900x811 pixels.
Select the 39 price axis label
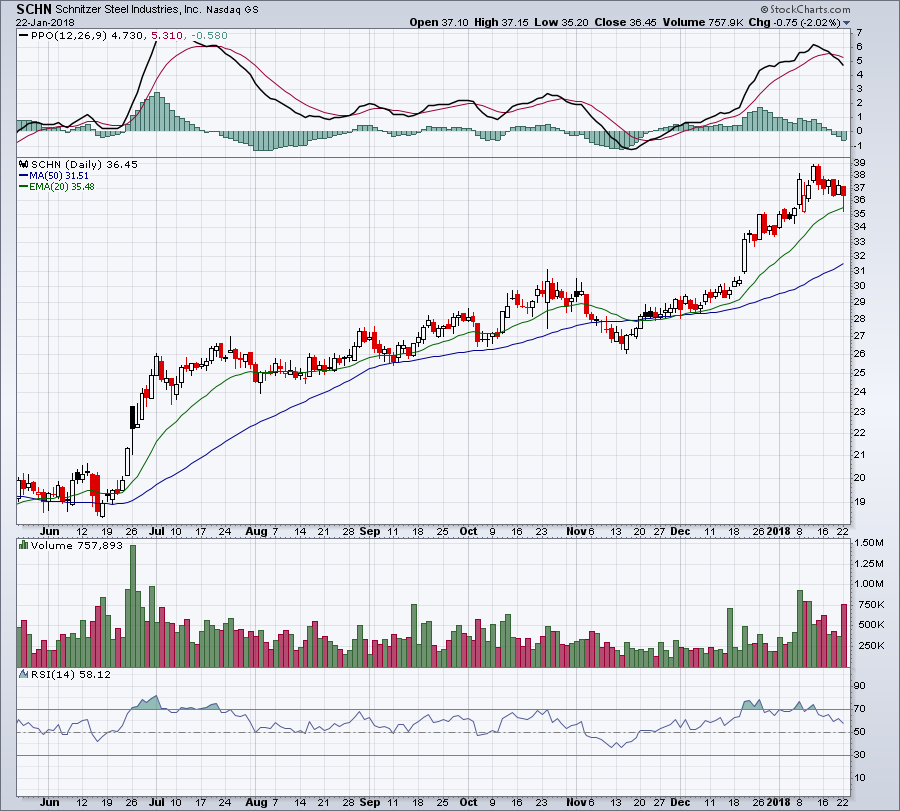[x=860, y=162]
